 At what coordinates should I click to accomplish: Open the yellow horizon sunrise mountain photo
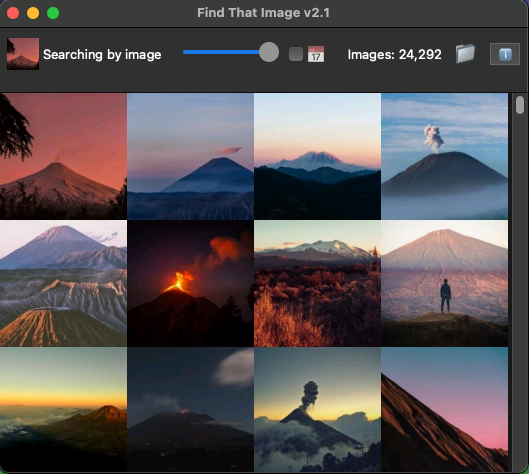click(63, 410)
